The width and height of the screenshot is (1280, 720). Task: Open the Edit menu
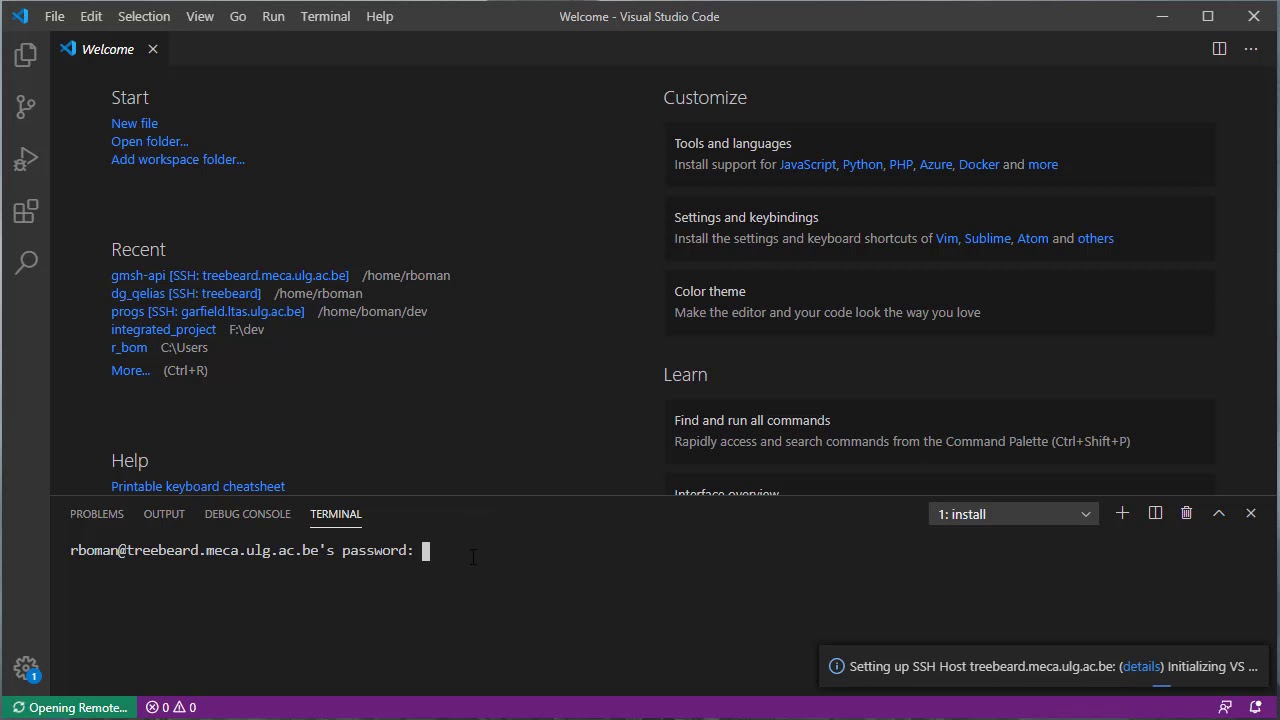[x=91, y=16]
